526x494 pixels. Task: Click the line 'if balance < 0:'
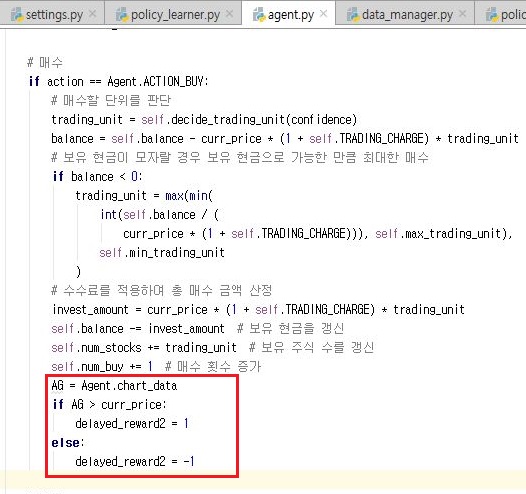point(98,177)
